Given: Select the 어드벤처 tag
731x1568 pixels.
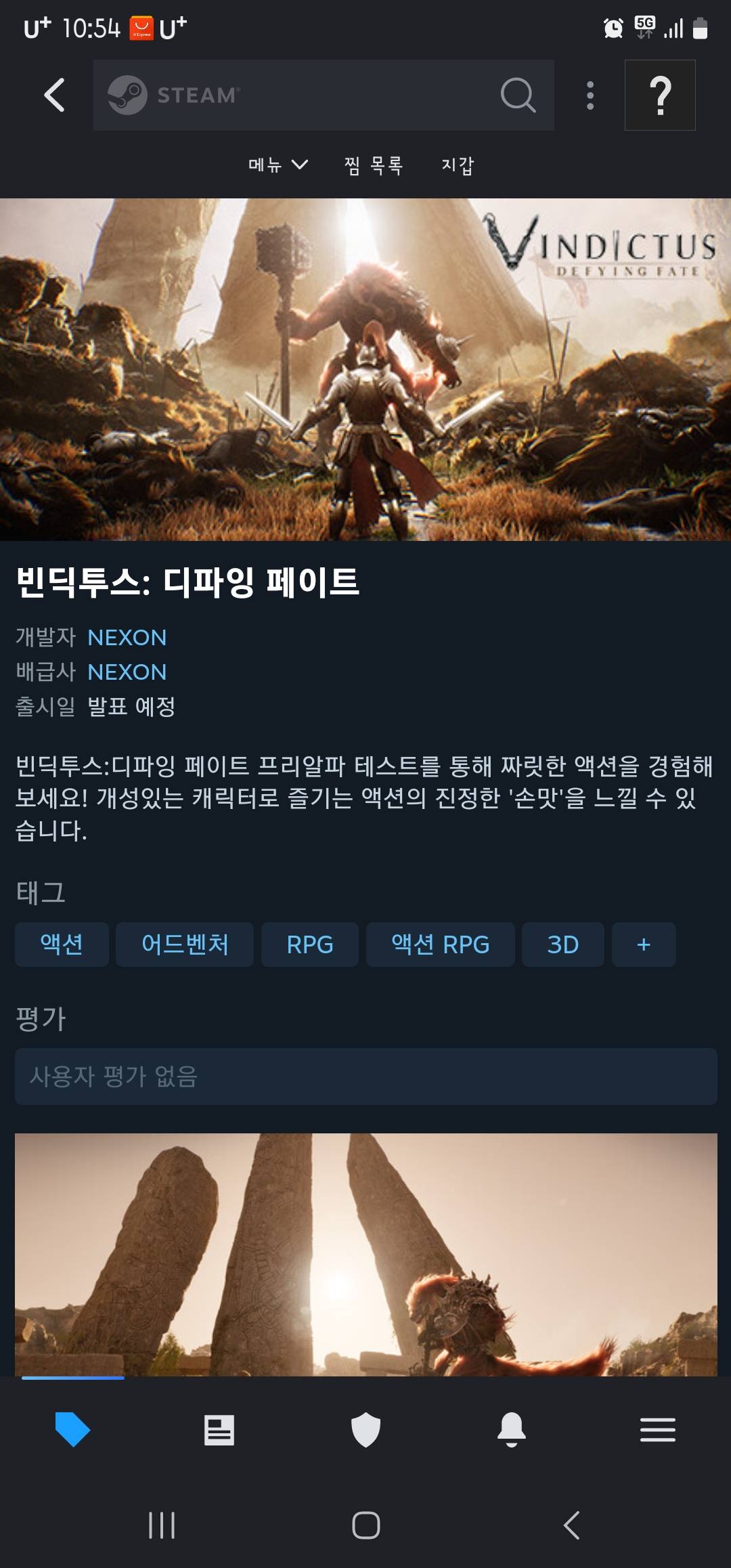Looking at the screenshot, I should pyautogui.click(x=185, y=944).
